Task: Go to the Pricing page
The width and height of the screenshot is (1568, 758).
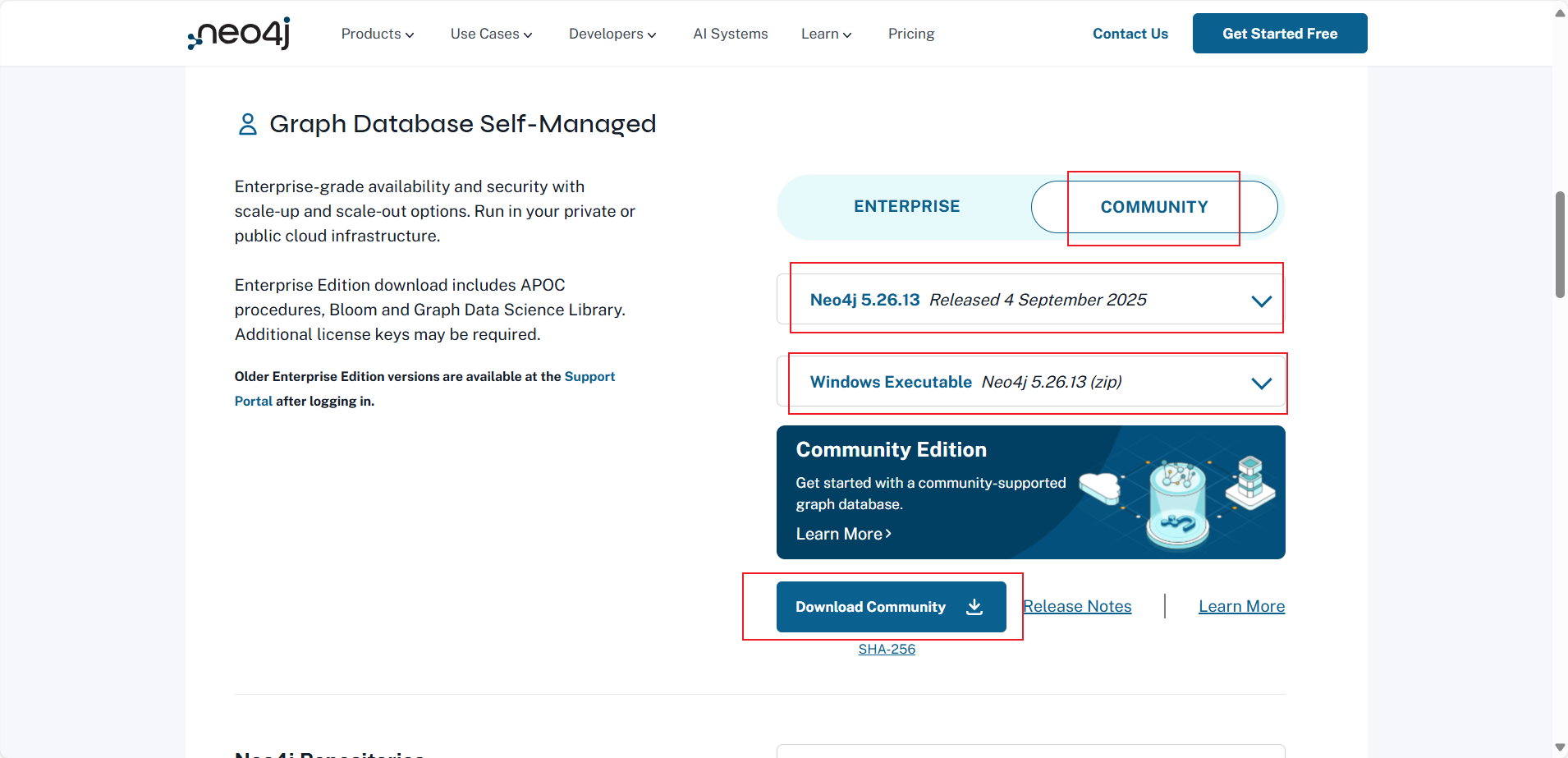Action: [x=911, y=34]
